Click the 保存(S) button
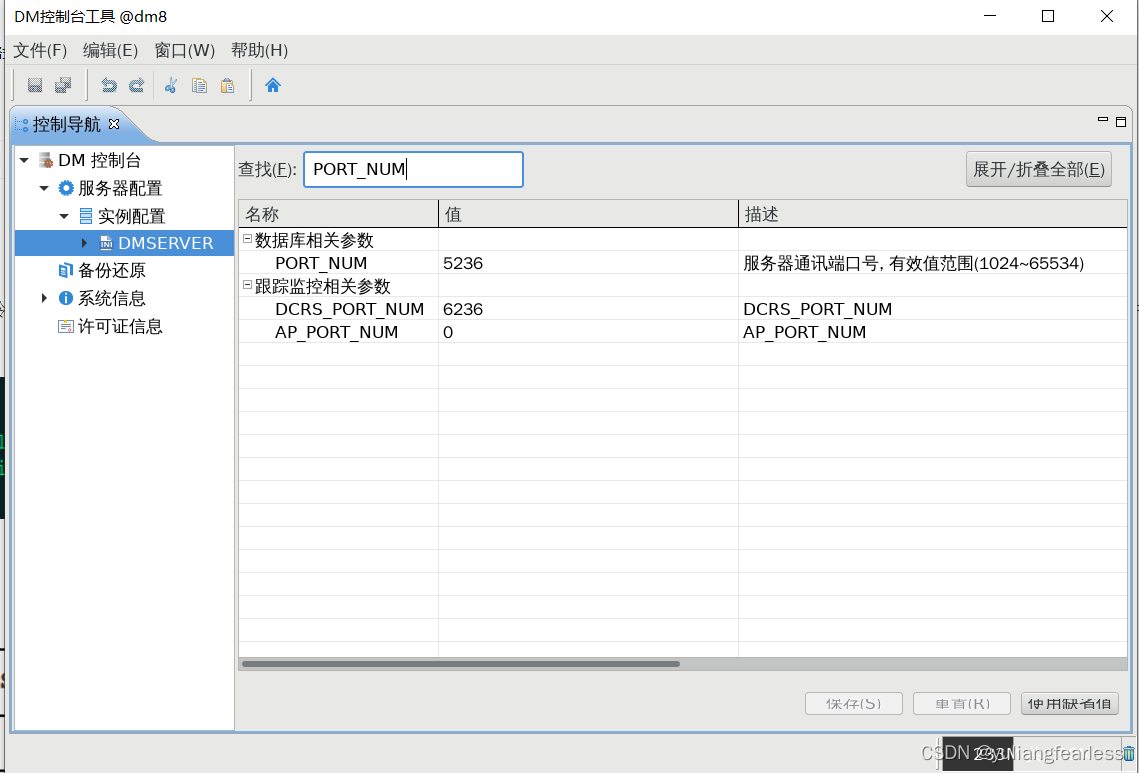Image resolution: width=1139 pixels, height=773 pixels. 853,703
